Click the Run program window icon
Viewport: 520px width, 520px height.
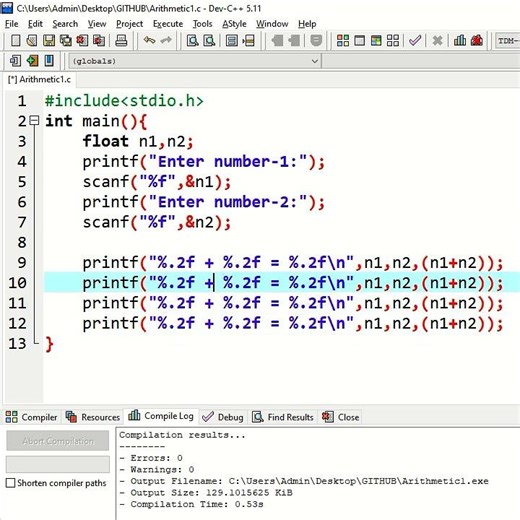[x=359, y=41]
